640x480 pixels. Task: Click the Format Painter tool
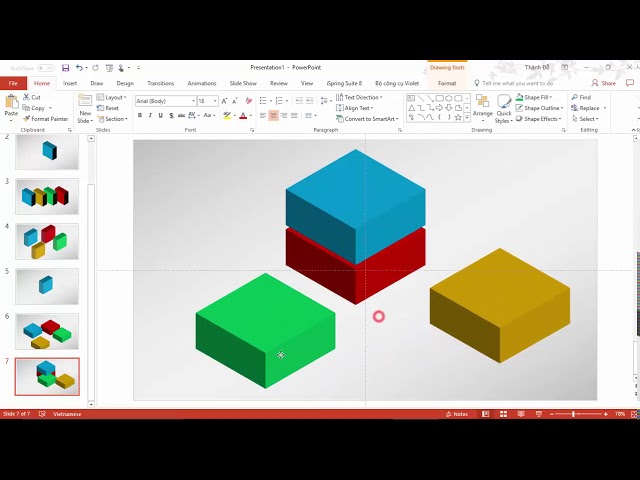click(x=48, y=119)
